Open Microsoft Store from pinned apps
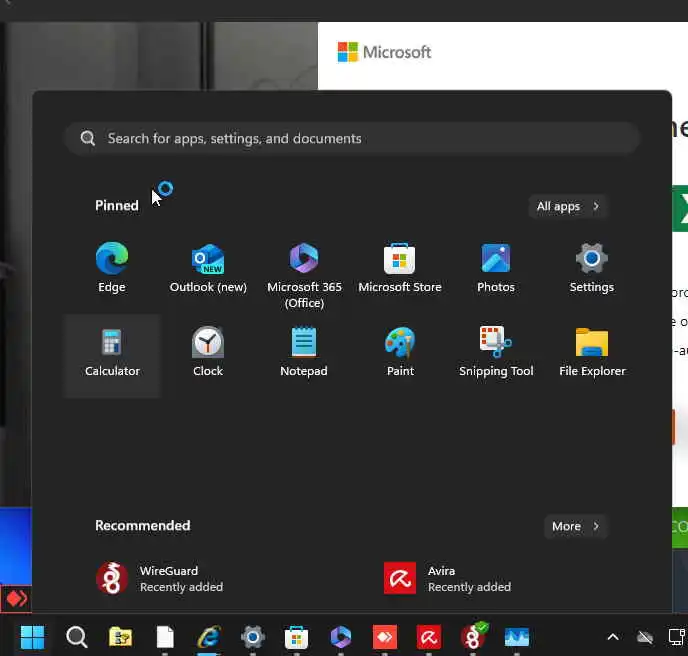 point(400,268)
